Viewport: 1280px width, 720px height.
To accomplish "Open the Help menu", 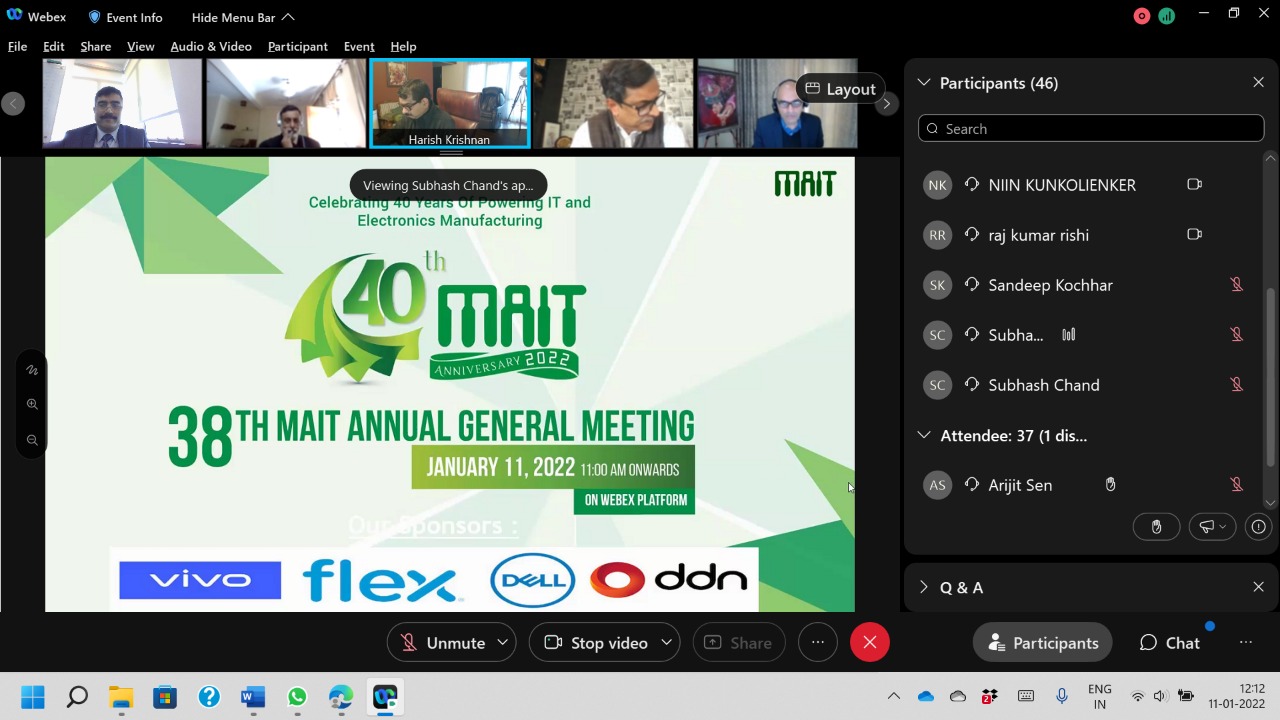I will tap(403, 46).
